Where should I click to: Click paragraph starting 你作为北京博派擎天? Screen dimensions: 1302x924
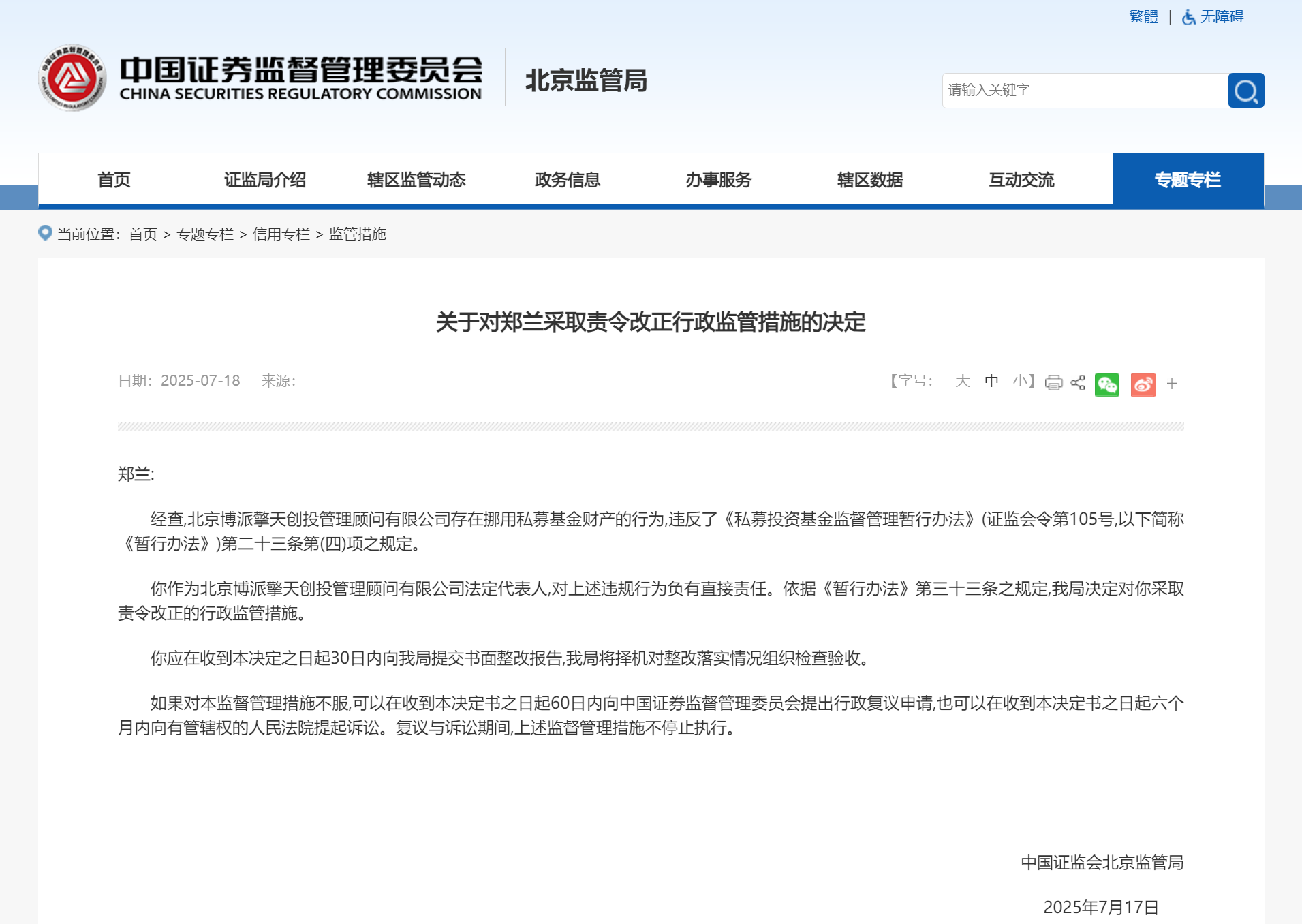pos(651,601)
